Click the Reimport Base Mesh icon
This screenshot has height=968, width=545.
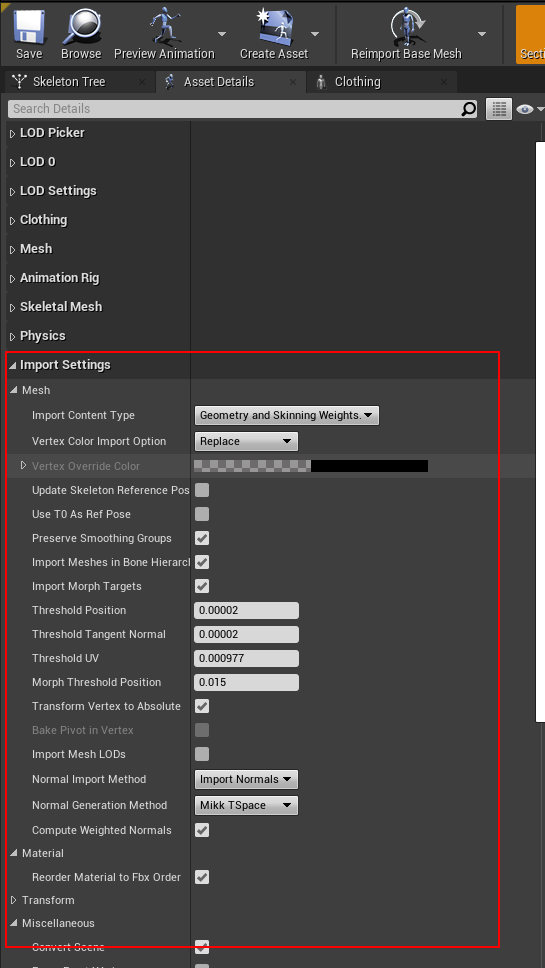[x=406, y=27]
